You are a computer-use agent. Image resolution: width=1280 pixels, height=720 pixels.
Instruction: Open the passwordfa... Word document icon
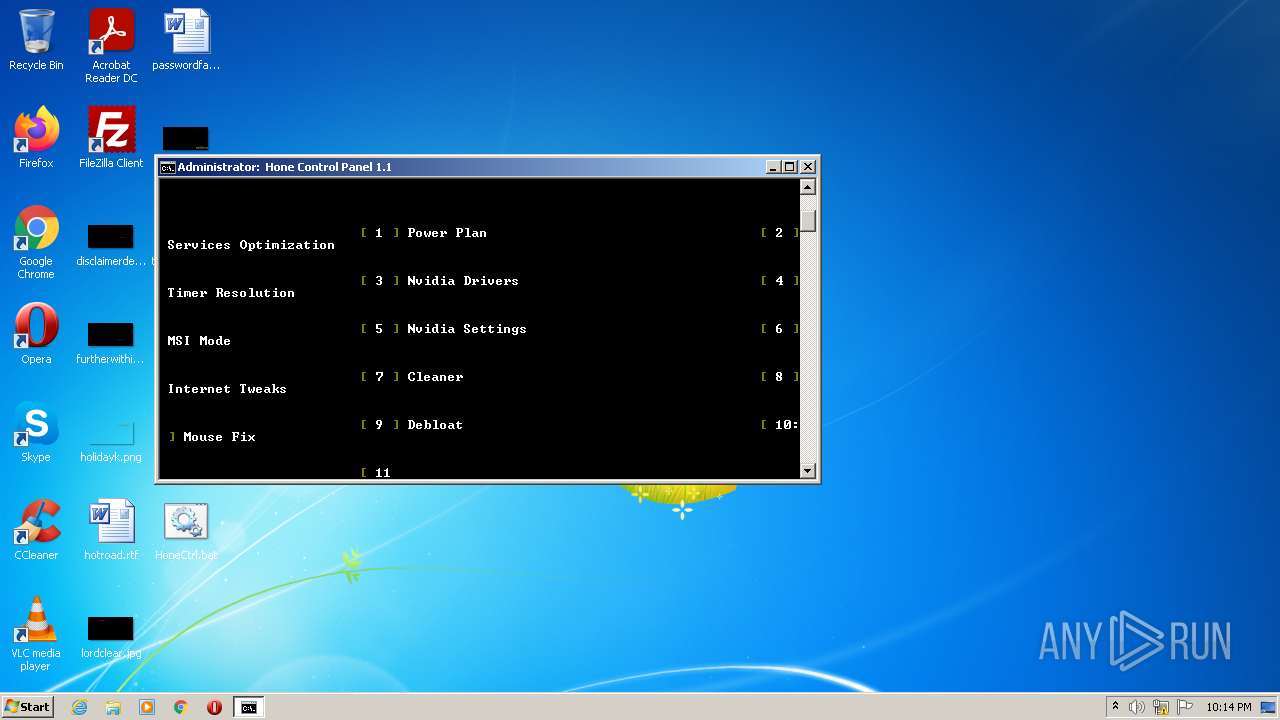186,40
